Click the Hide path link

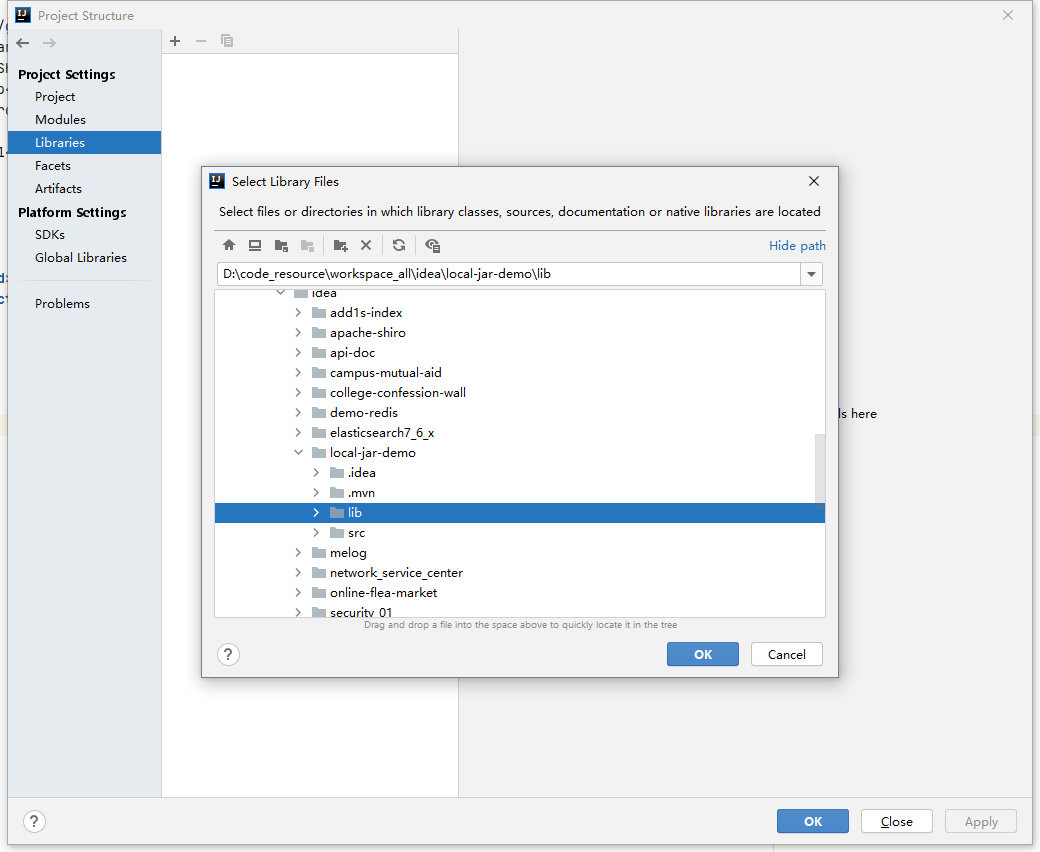point(797,245)
